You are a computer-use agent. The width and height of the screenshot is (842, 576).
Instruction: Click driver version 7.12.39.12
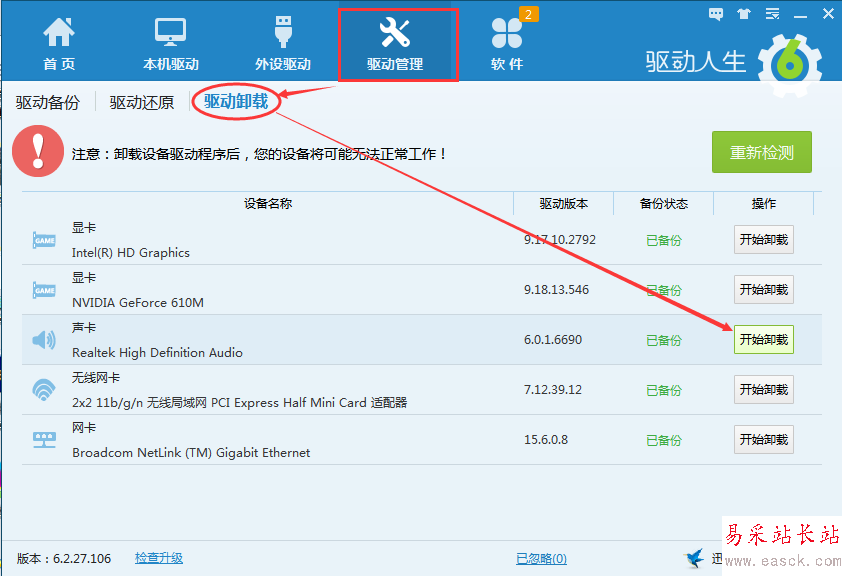[x=553, y=389]
